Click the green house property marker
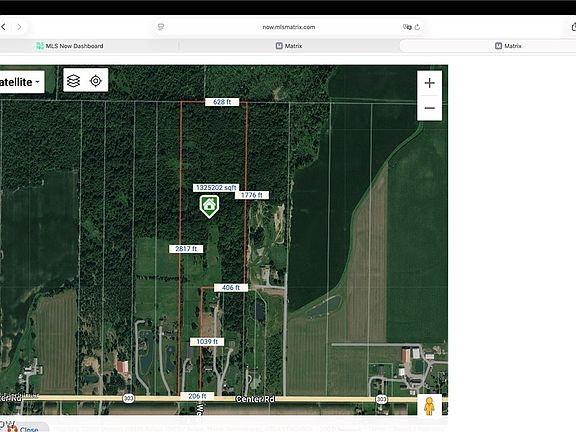576x432 pixels. 209,206
